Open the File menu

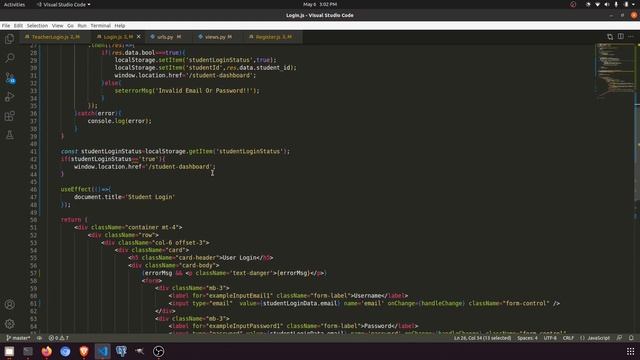click(x=6, y=25)
